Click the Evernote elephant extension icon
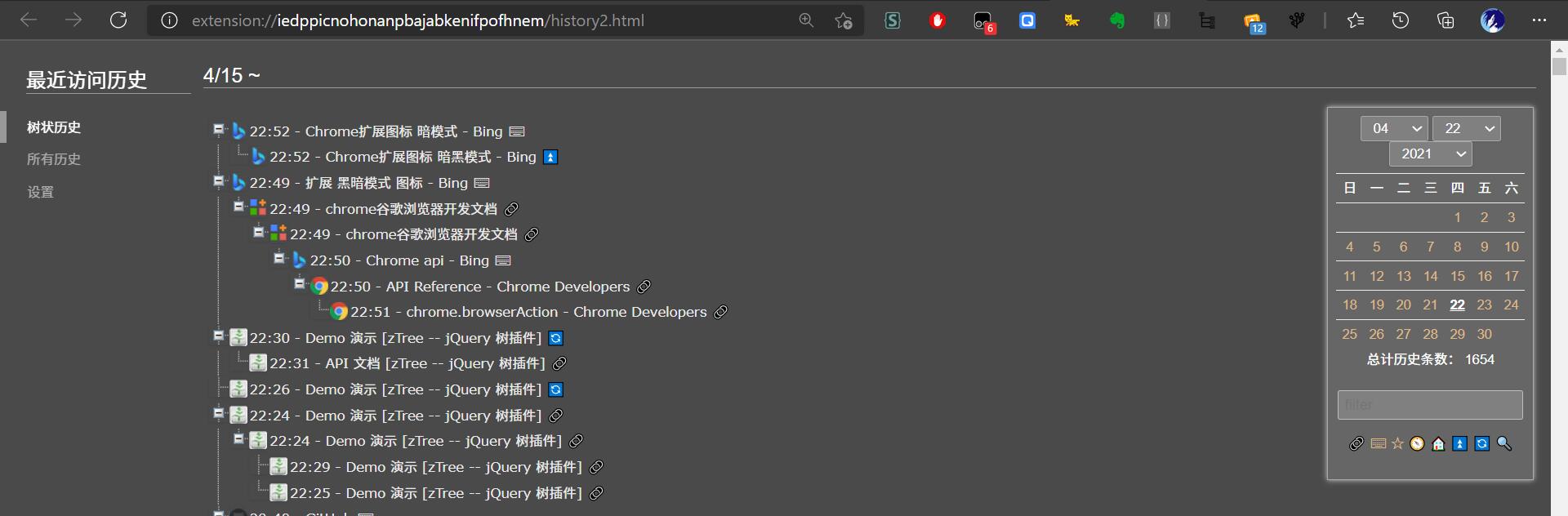This screenshot has width=1568, height=516. 1116,20
